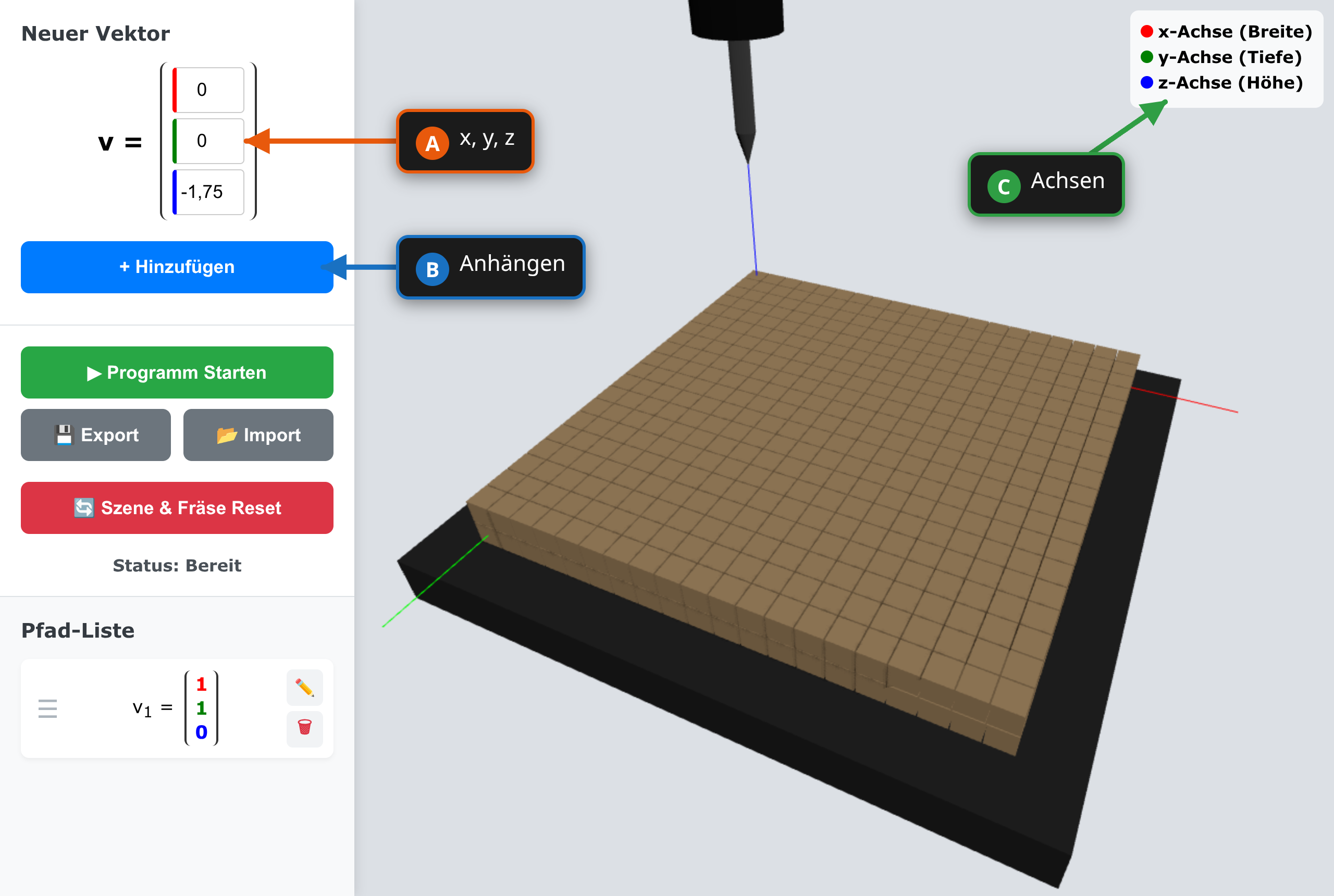Image resolution: width=1334 pixels, height=896 pixels.
Task: Click the red x-axis legend dot
Action: tap(1146, 31)
